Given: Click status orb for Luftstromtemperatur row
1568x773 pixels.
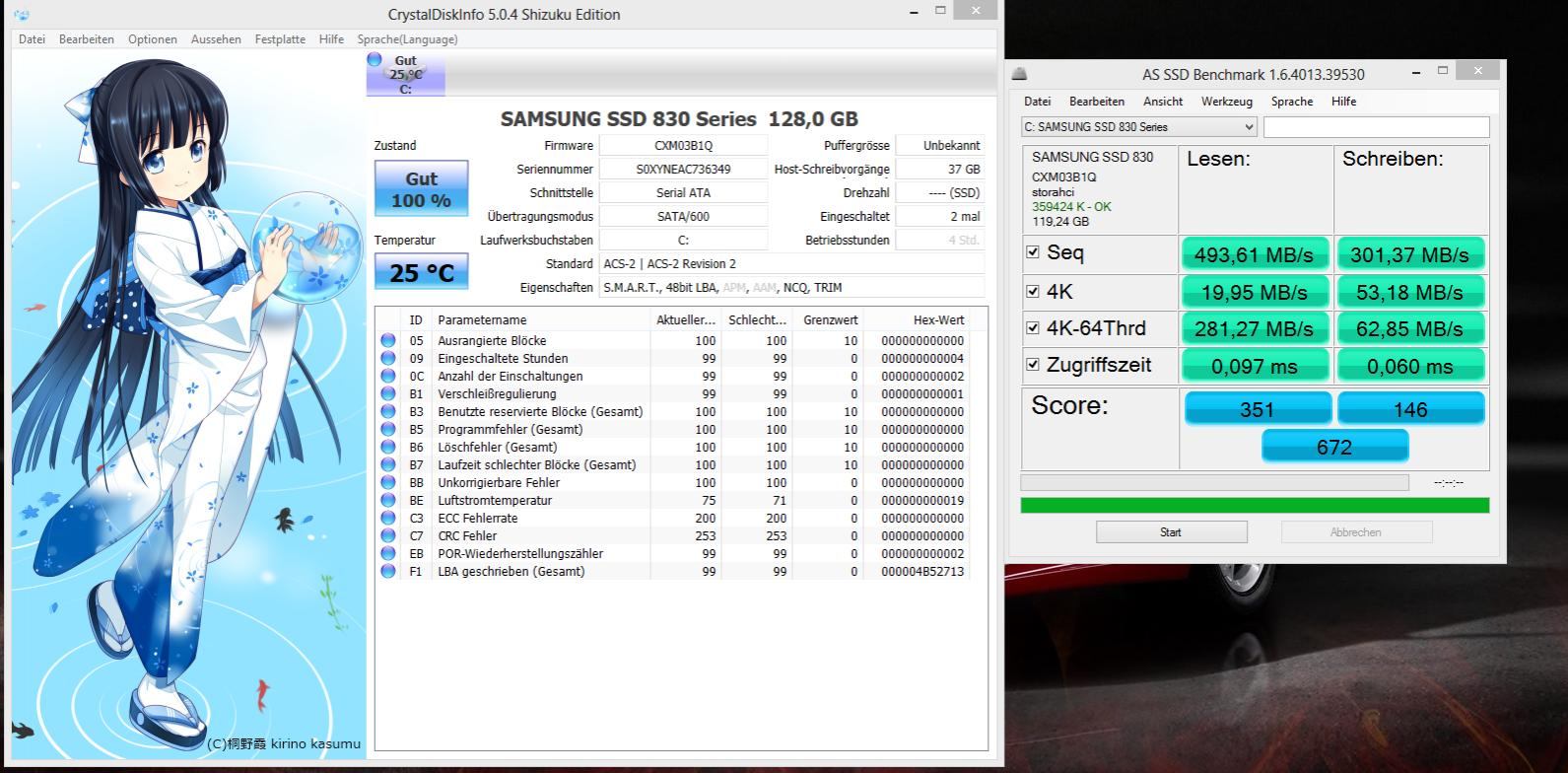Looking at the screenshot, I should point(388,500).
